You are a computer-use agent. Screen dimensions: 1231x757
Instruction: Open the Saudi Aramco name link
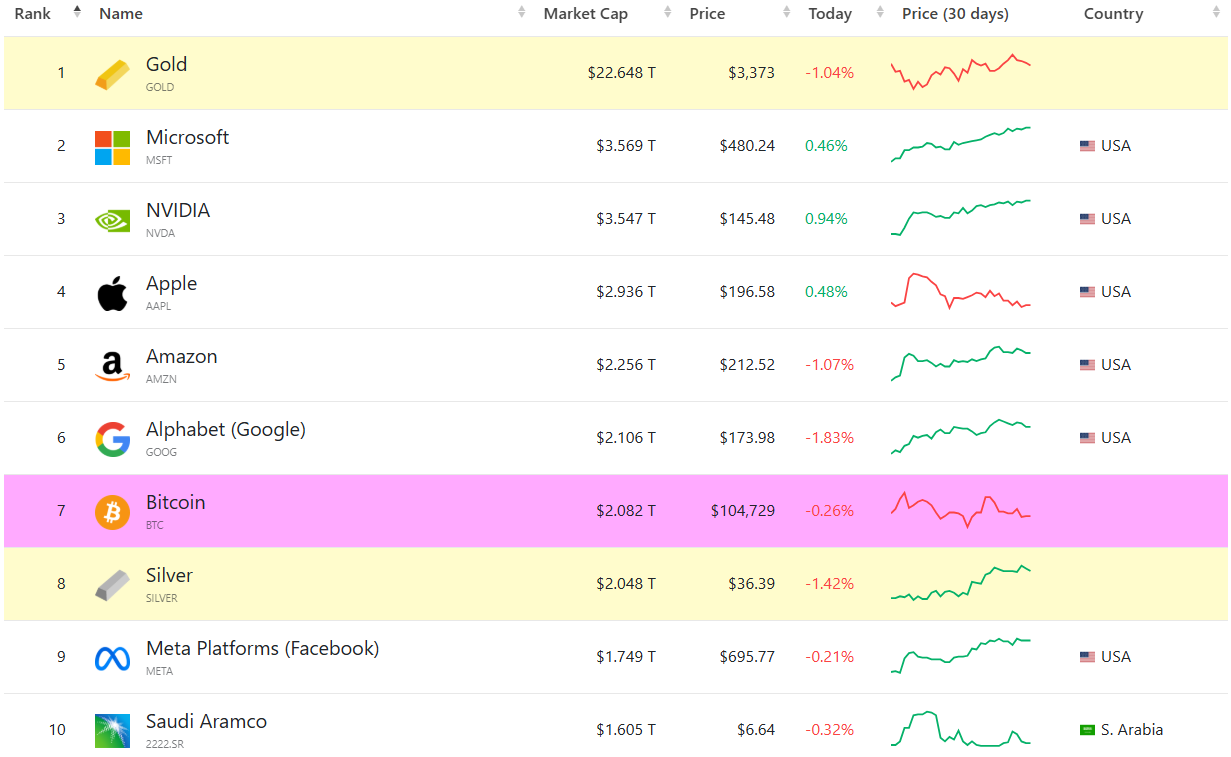coord(206,722)
